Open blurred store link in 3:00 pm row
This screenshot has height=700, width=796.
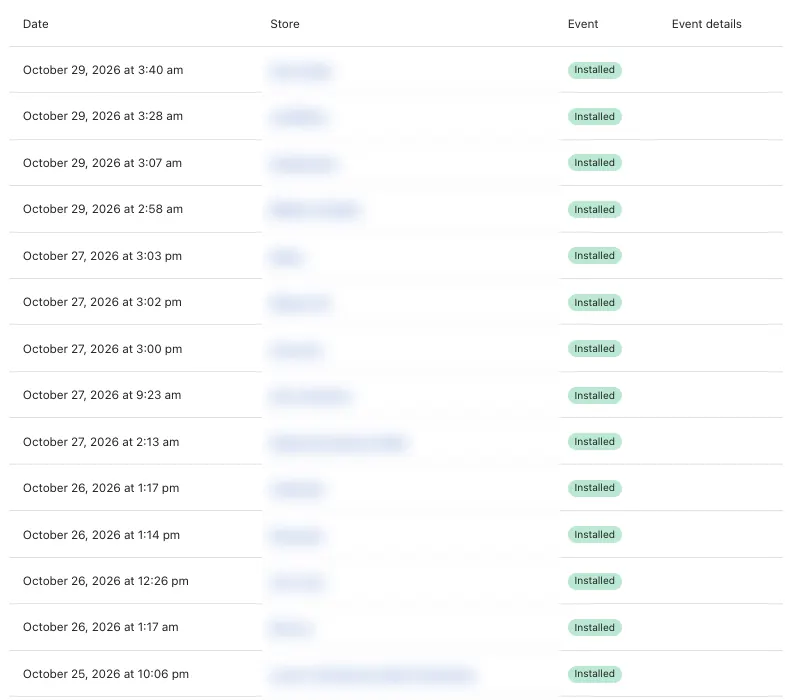point(296,351)
